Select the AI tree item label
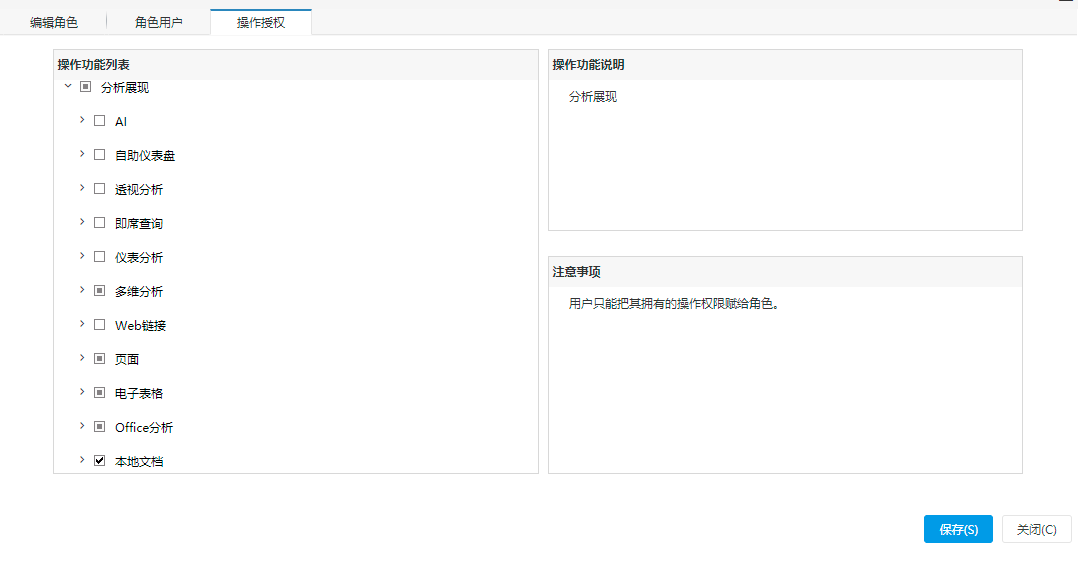 (x=121, y=122)
